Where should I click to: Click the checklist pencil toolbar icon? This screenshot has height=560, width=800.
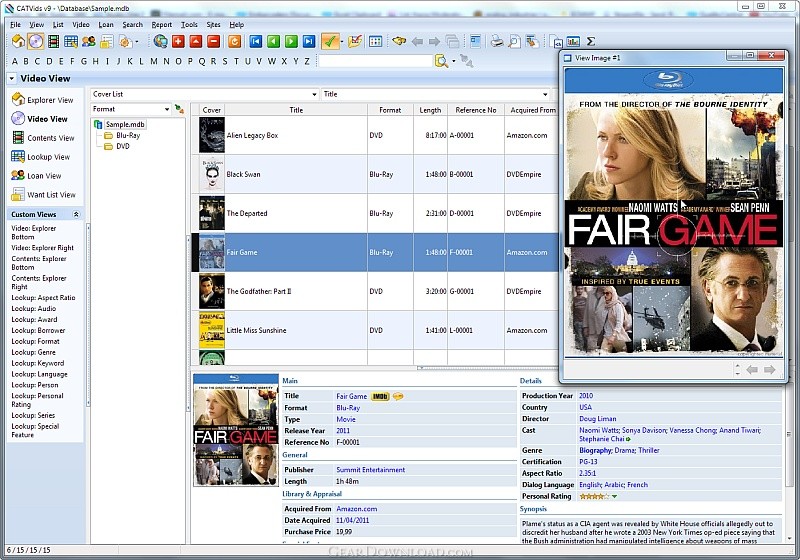pos(355,41)
